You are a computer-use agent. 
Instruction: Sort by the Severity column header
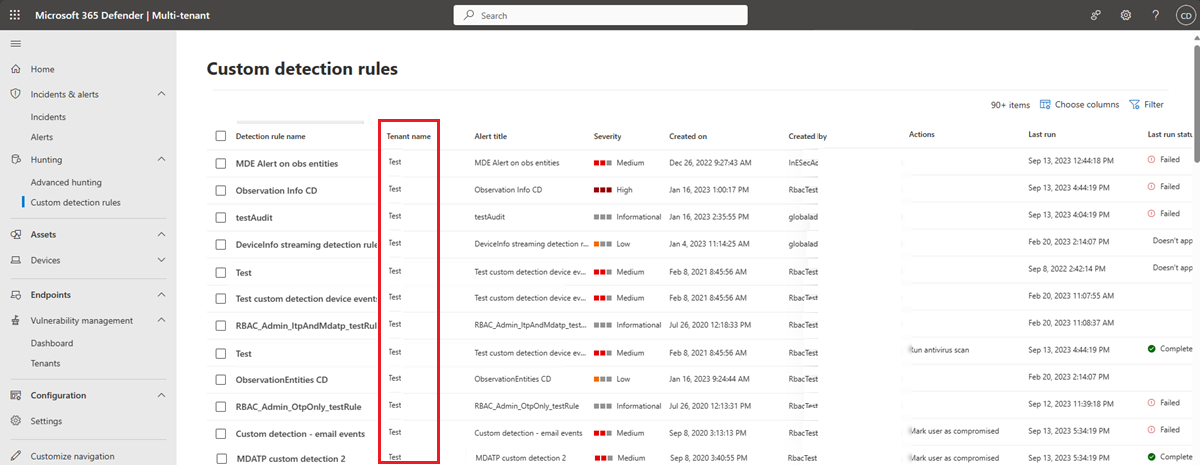click(x=608, y=136)
